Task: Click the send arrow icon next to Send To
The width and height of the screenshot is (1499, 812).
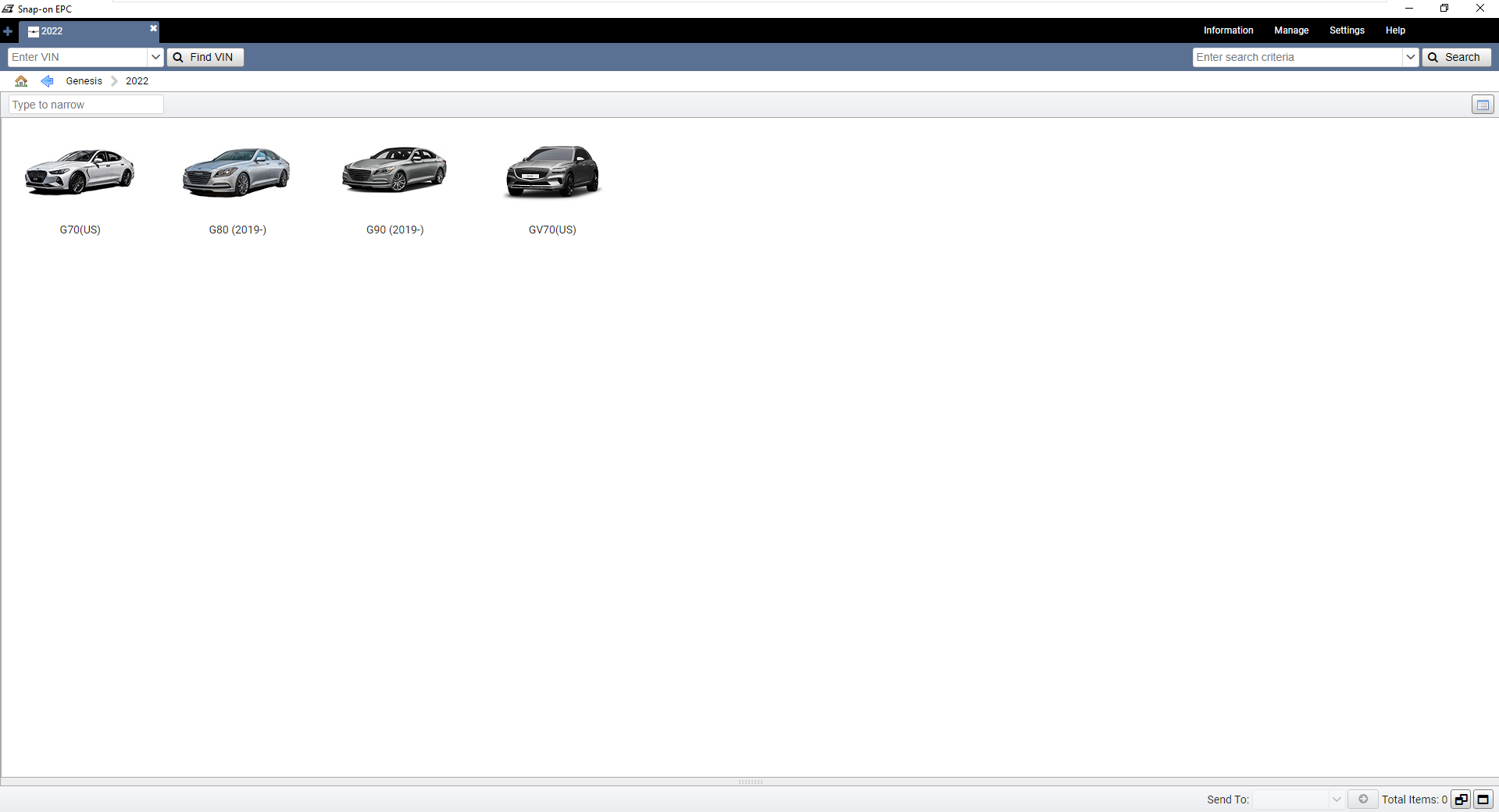Action: point(1363,800)
